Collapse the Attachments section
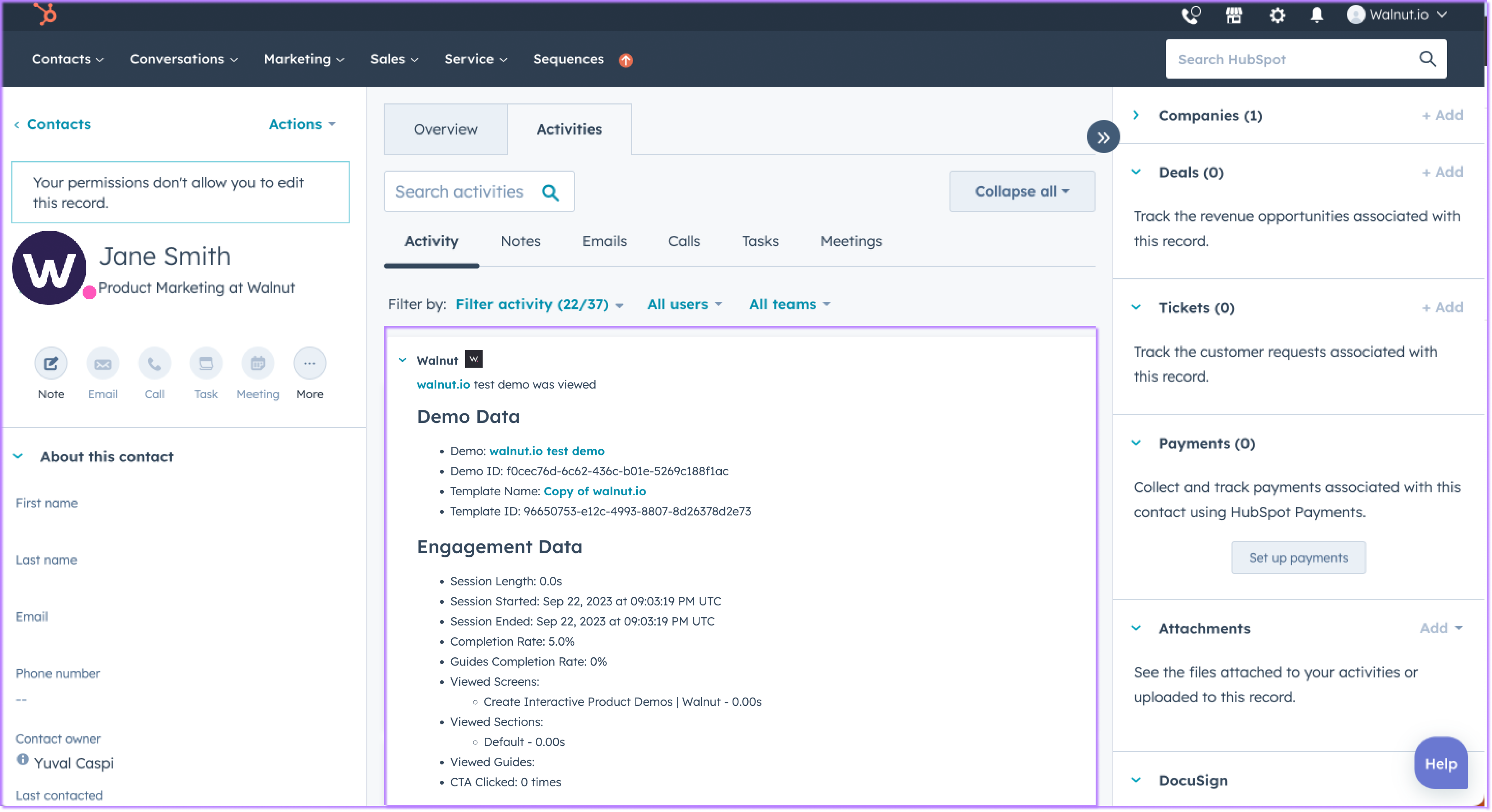 coord(1136,628)
